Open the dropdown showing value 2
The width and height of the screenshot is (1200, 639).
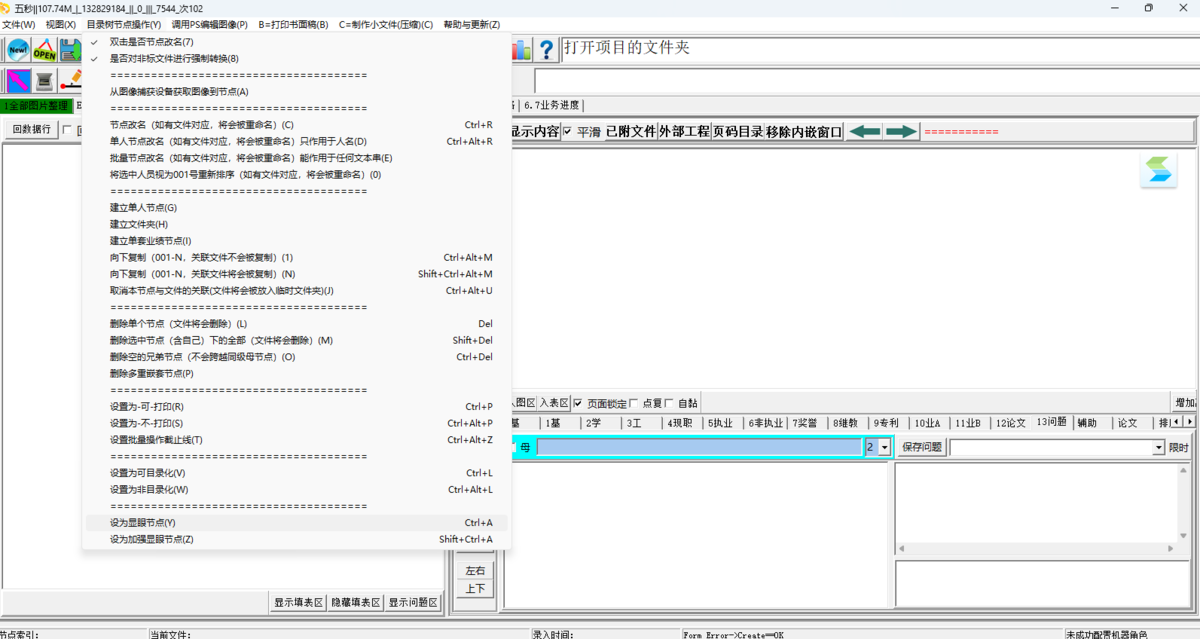pos(884,447)
